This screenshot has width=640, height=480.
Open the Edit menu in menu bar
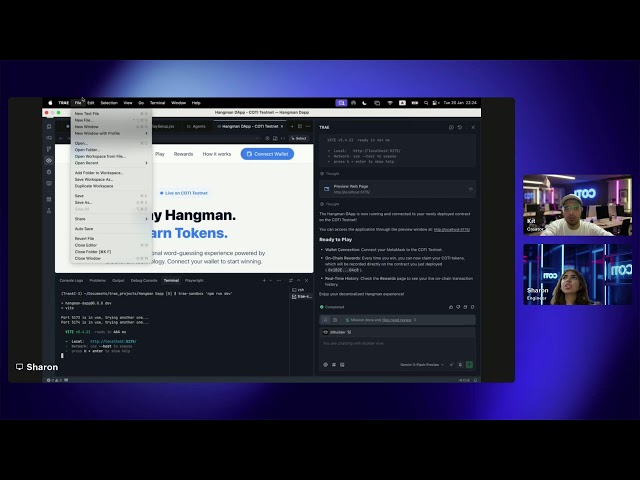pyautogui.click(x=91, y=103)
